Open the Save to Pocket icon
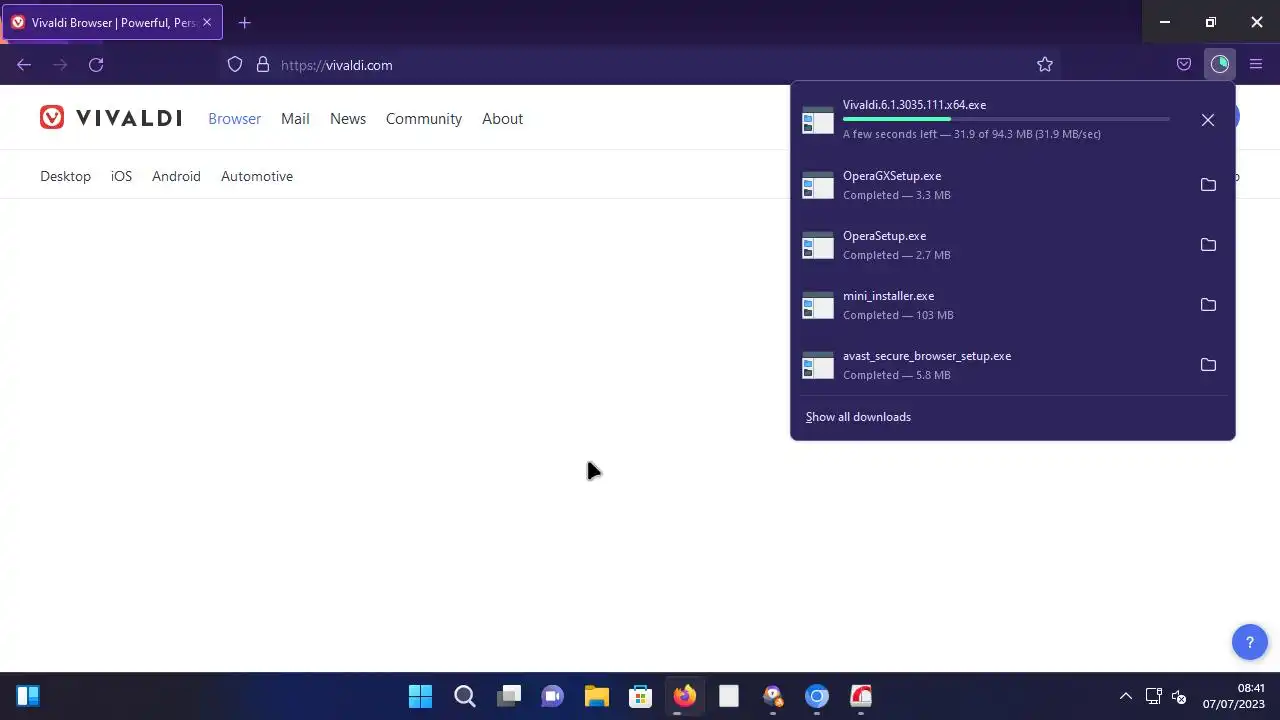Image resolution: width=1280 pixels, height=720 pixels. click(x=1184, y=65)
